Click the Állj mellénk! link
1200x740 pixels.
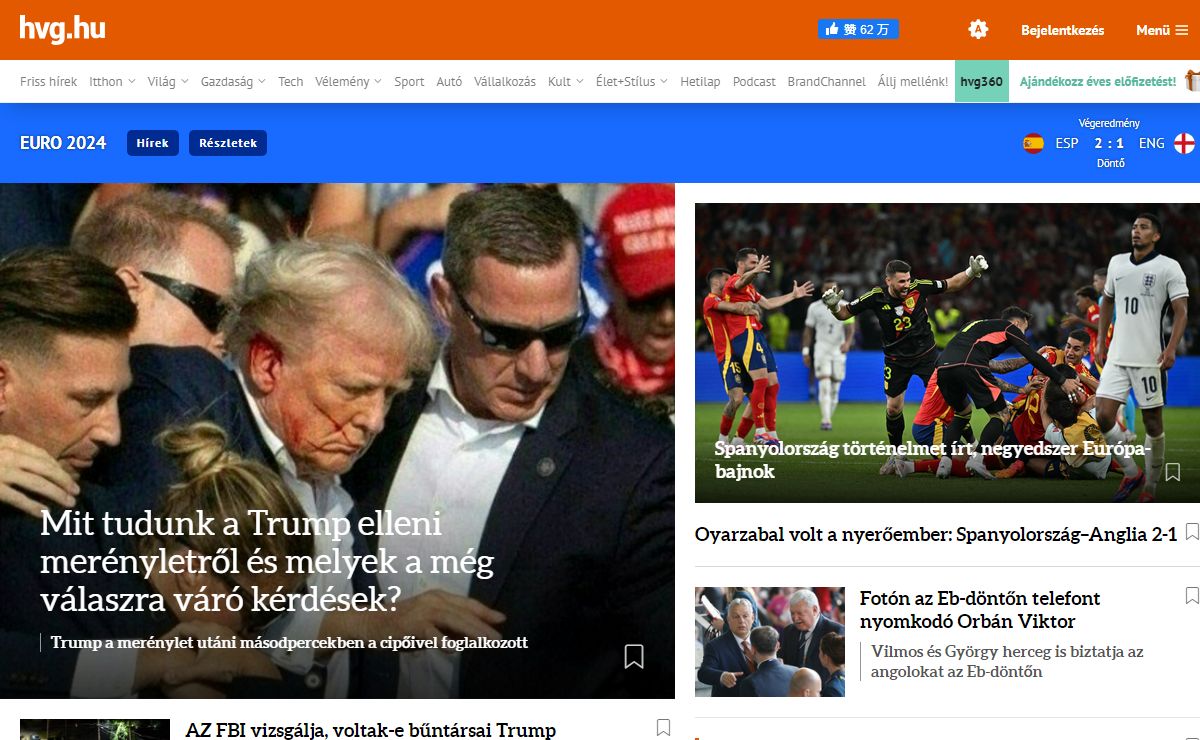tap(913, 82)
